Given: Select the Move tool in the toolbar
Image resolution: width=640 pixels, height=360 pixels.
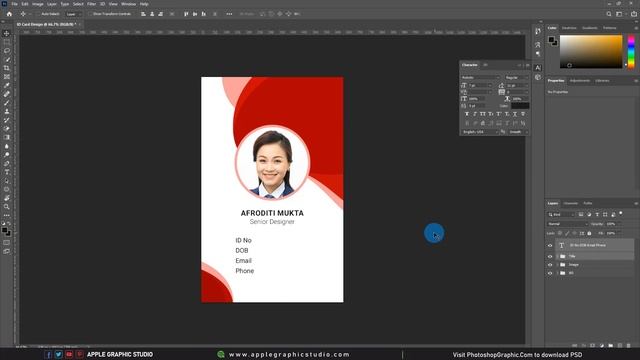Looking at the screenshot, I should tap(7, 33).
